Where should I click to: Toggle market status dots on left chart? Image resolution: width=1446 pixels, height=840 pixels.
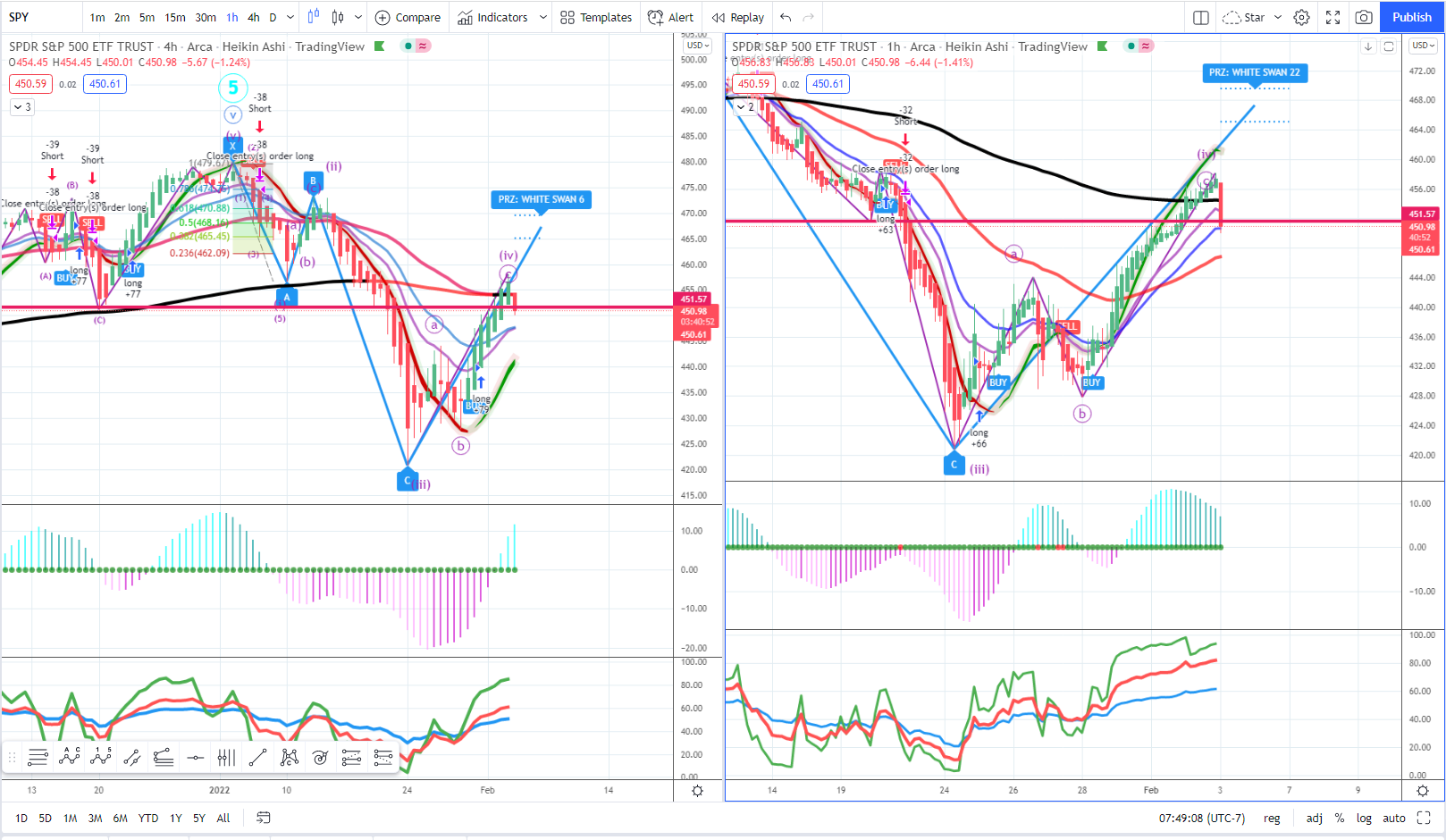[x=408, y=46]
